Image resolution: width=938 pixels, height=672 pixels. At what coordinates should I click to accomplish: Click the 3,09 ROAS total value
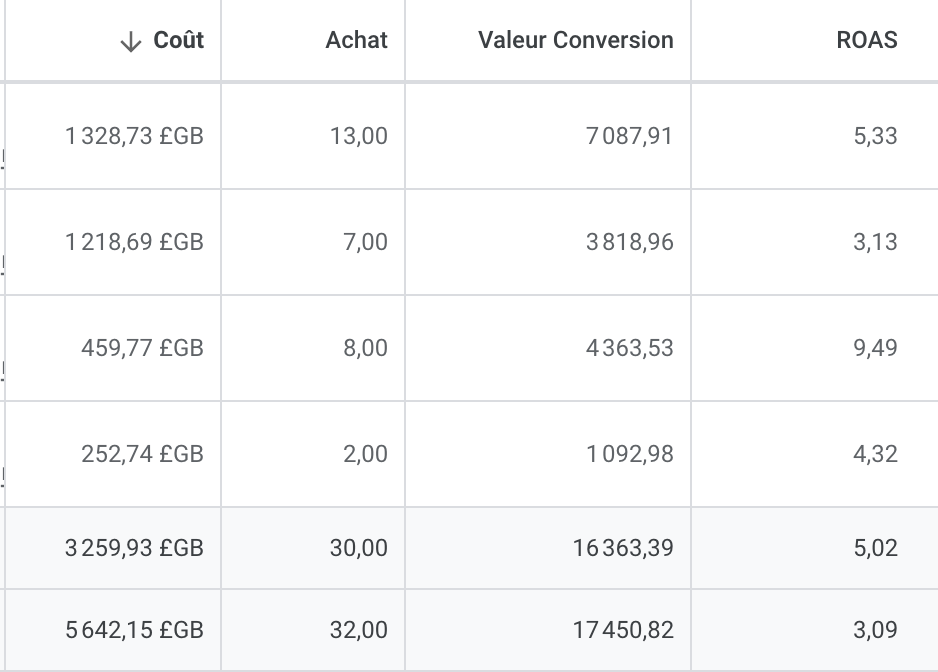[875, 630]
